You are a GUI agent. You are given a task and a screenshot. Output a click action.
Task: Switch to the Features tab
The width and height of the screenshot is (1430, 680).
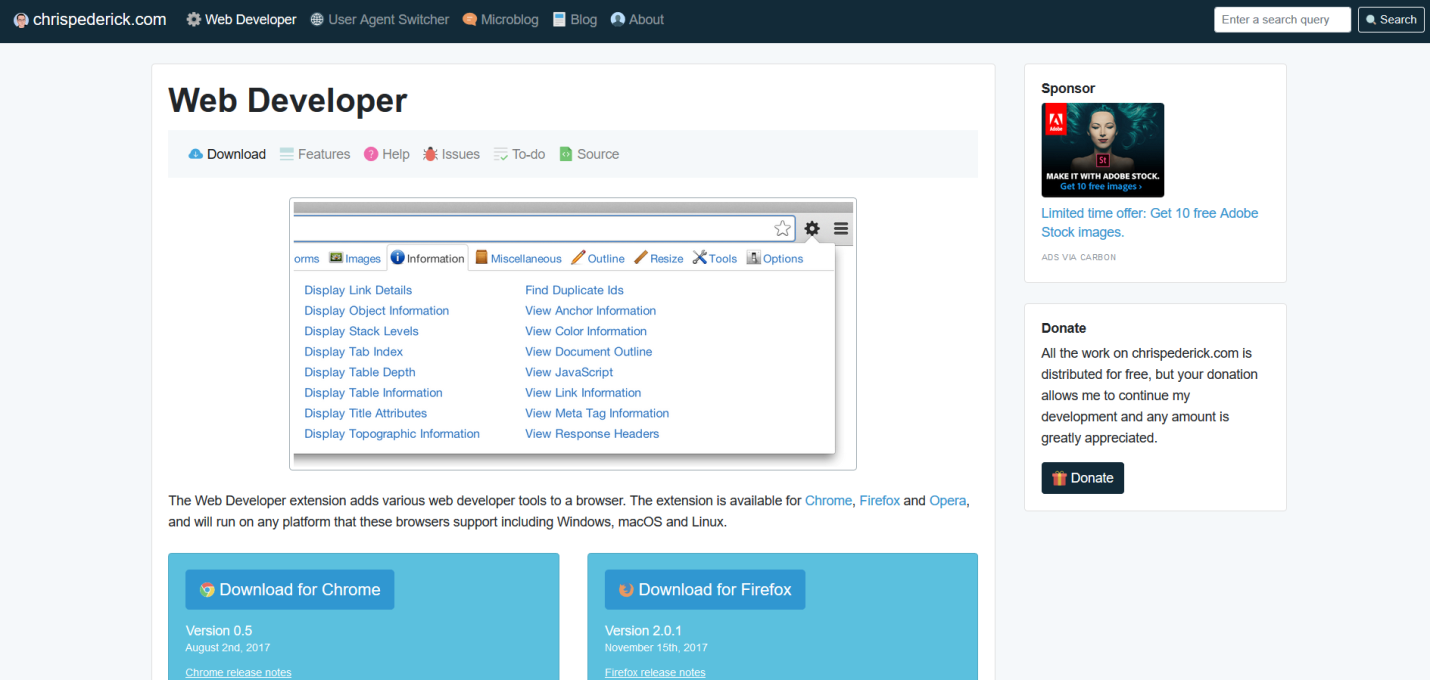click(x=324, y=154)
